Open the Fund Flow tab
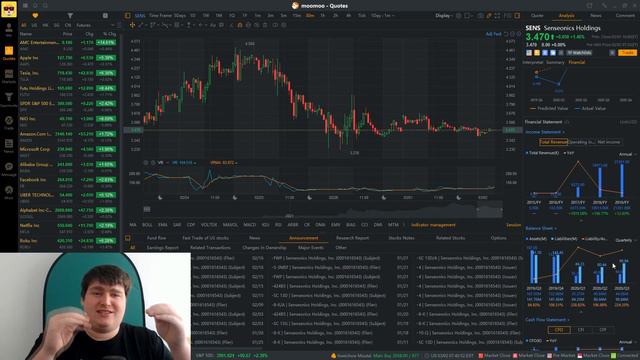The width and height of the screenshot is (640, 360). pos(156,238)
